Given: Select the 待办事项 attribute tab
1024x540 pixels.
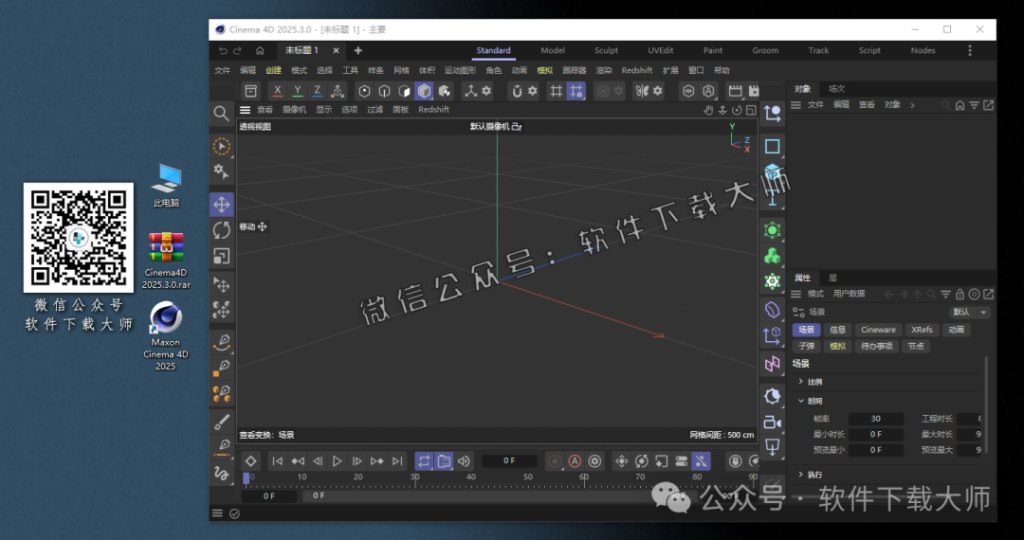Looking at the screenshot, I should point(876,346).
